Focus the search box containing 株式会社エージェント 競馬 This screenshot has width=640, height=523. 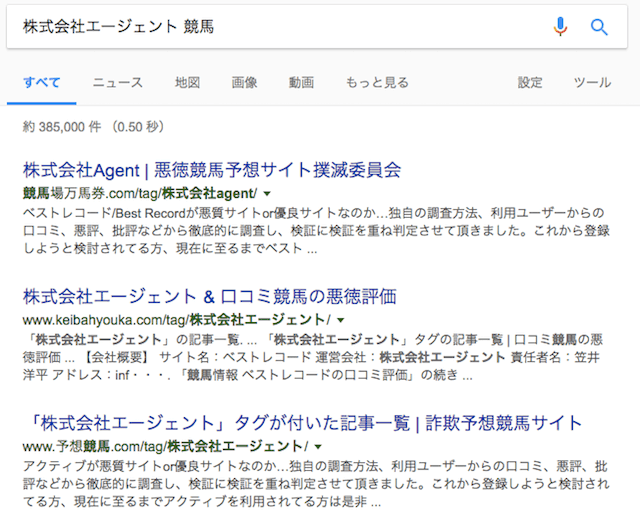tap(317, 27)
